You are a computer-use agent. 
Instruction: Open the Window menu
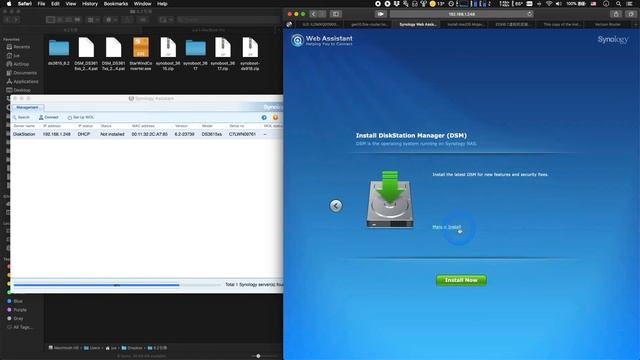[x=142, y=4]
